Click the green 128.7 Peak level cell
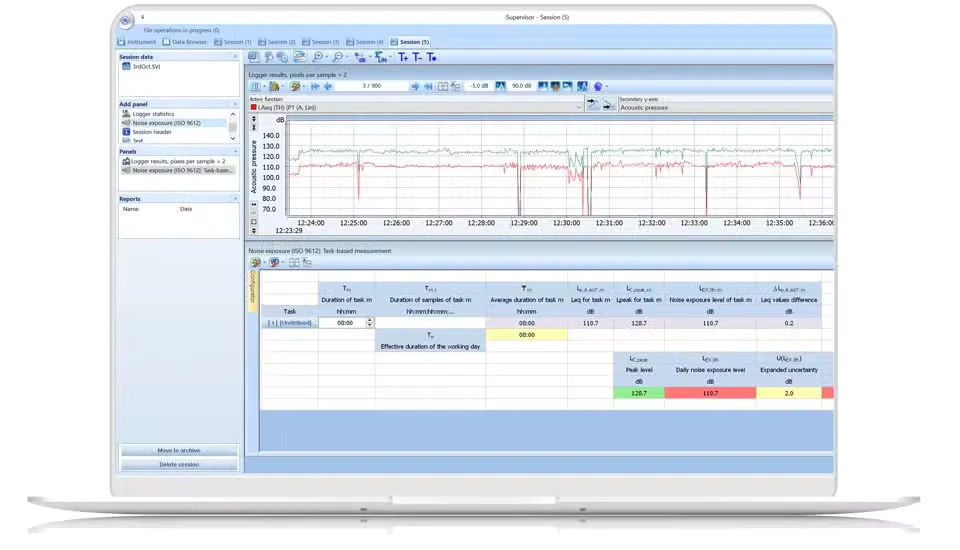The width and height of the screenshot is (960, 550). click(639, 393)
